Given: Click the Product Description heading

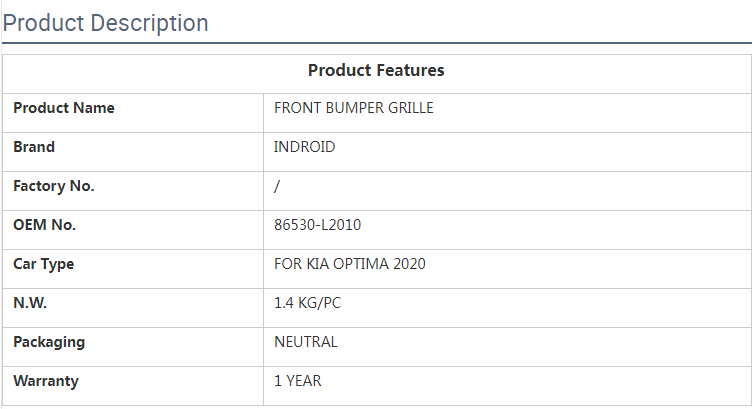Looking at the screenshot, I should point(106,23).
